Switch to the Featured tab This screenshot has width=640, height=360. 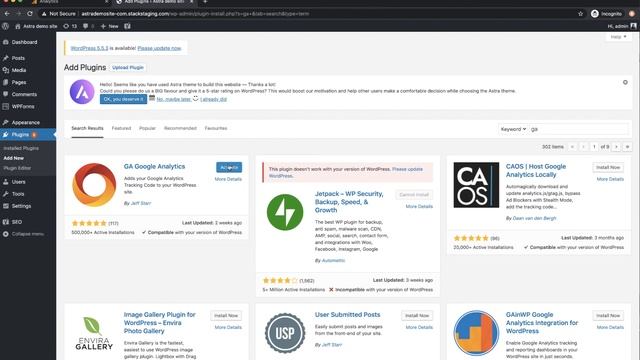click(121, 128)
